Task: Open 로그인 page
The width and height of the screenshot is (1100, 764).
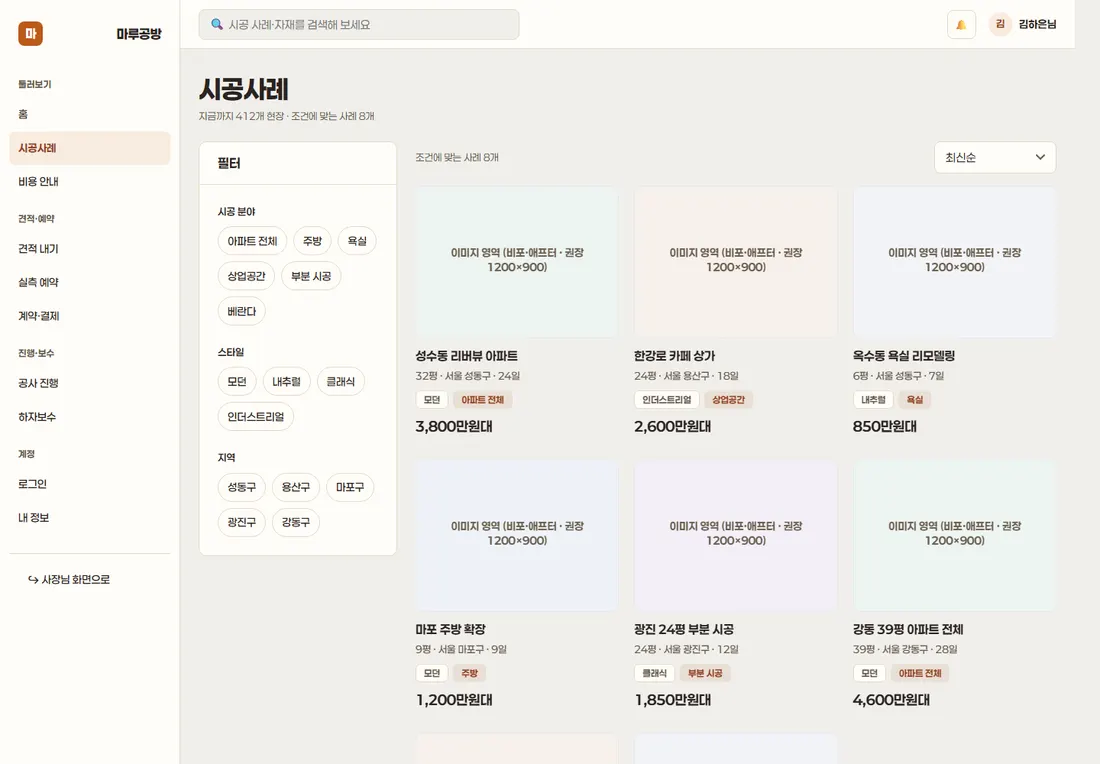Action: [90, 485]
